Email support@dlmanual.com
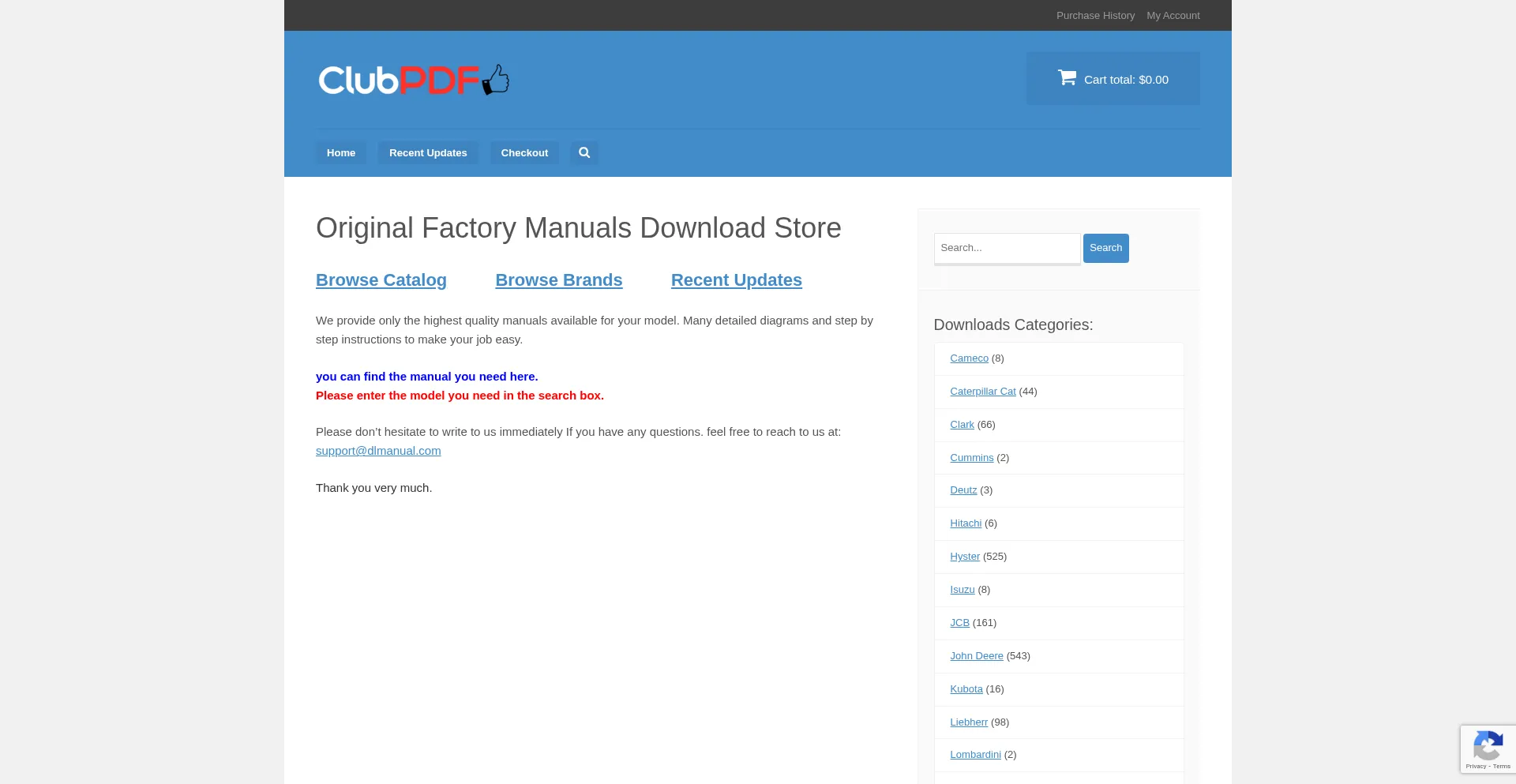 378,451
